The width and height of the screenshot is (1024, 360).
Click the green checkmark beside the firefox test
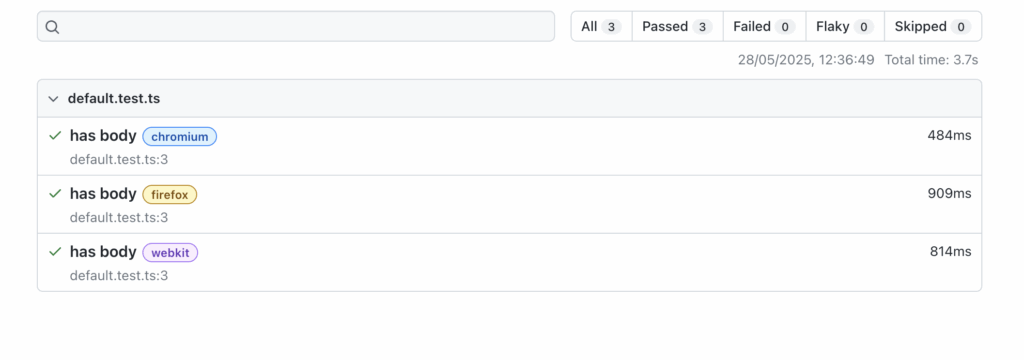(55, 194)
